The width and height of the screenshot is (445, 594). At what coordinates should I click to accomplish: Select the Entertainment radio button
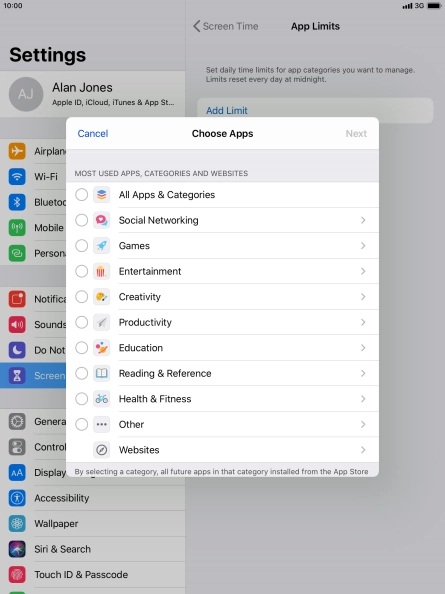tap(81, 271)
